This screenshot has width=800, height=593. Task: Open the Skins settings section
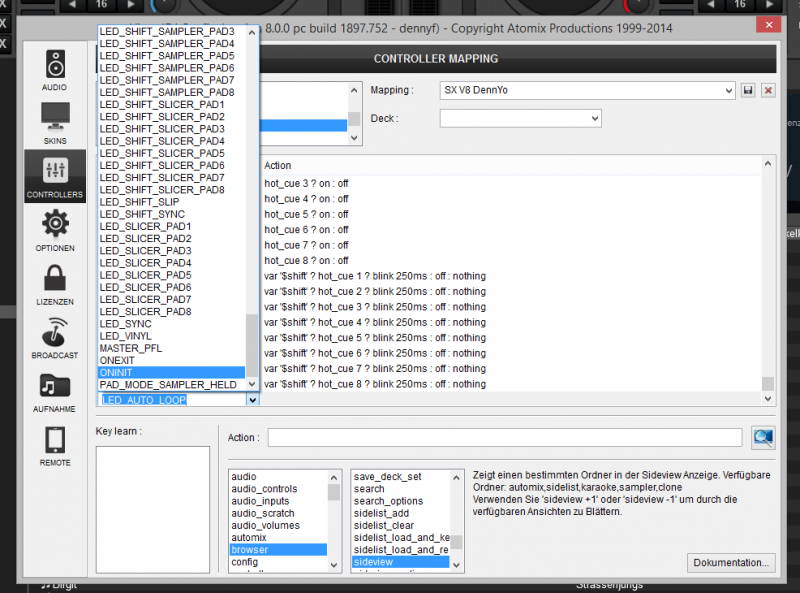click(x=55, y=123)
